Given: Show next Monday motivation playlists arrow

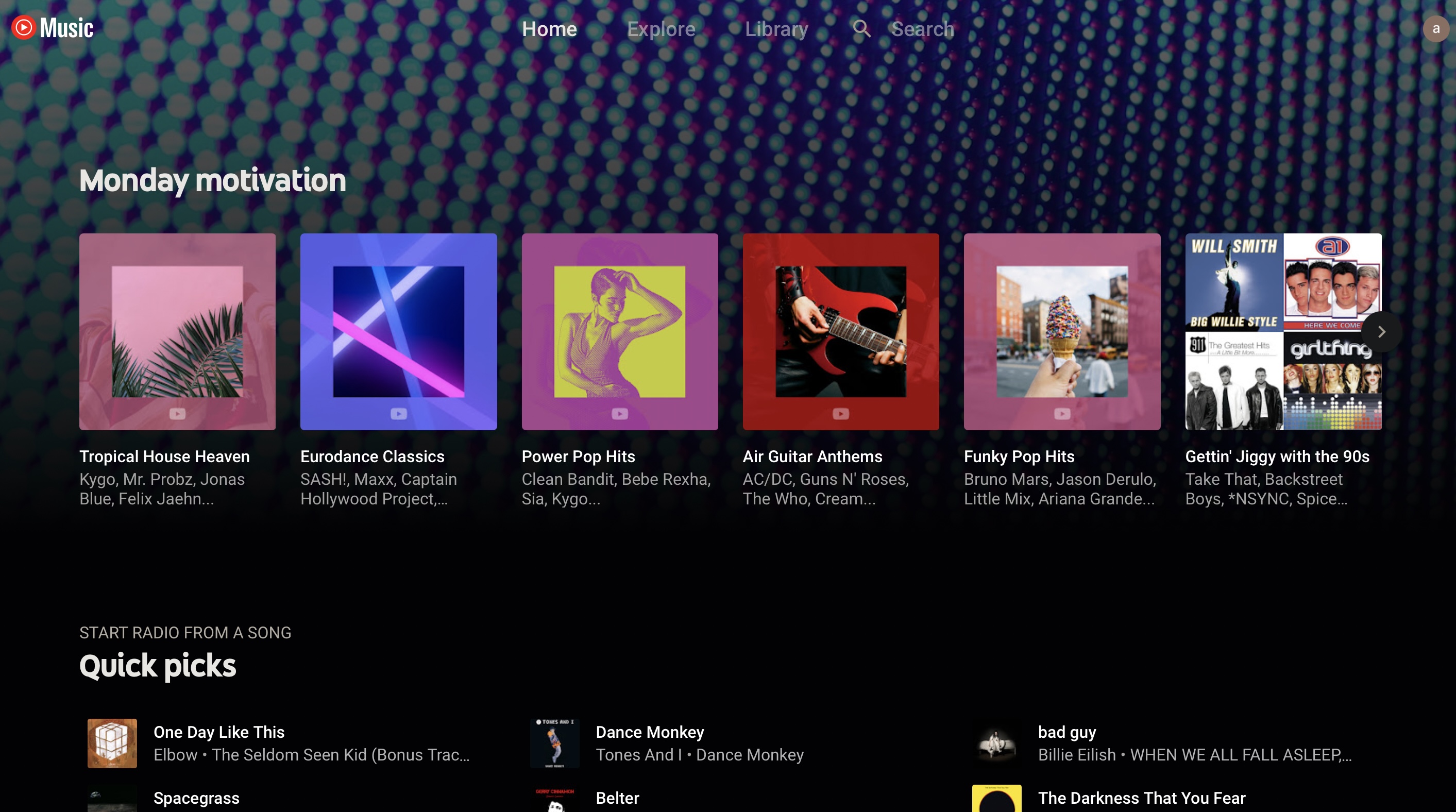Looking at the screenshot, I should 1381,332.
